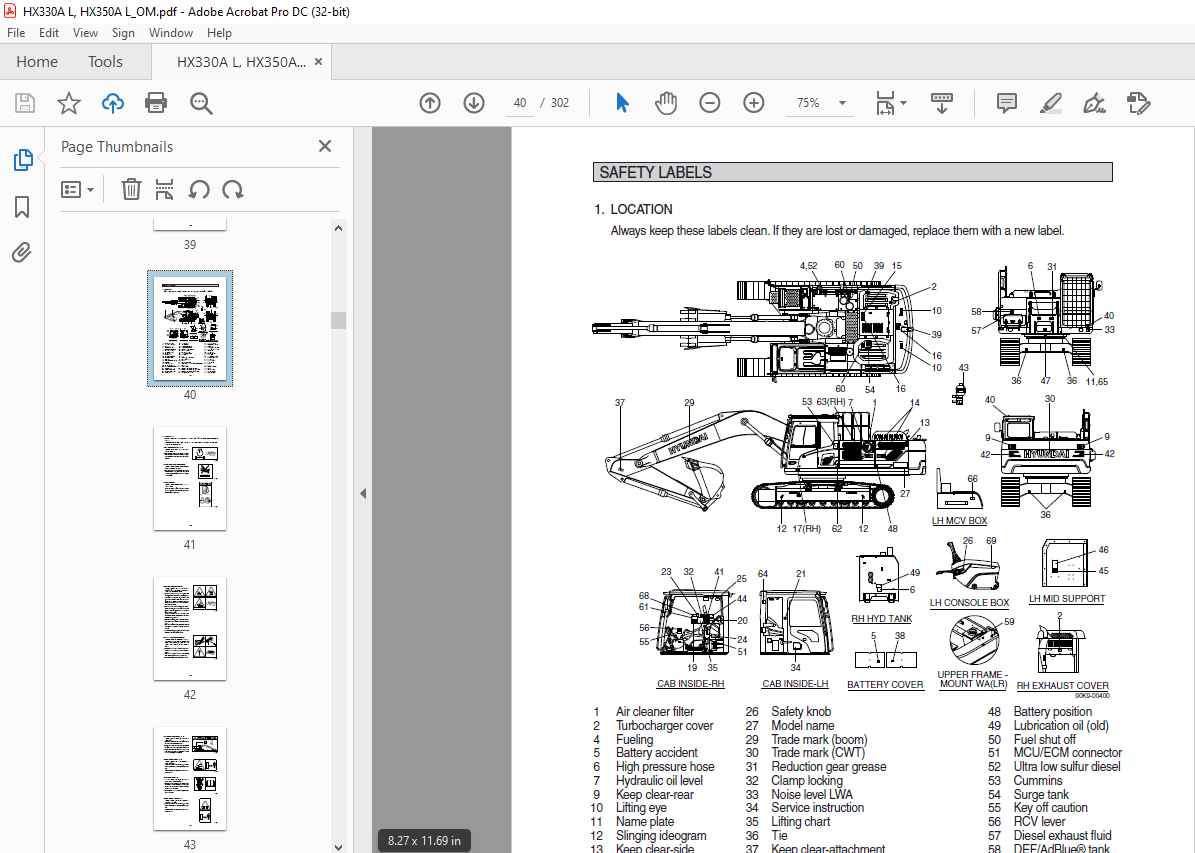Select page 43 thumbnail
Image resolution: width=1195 pixels, height=853 pixels.
[x=190, y=778]
